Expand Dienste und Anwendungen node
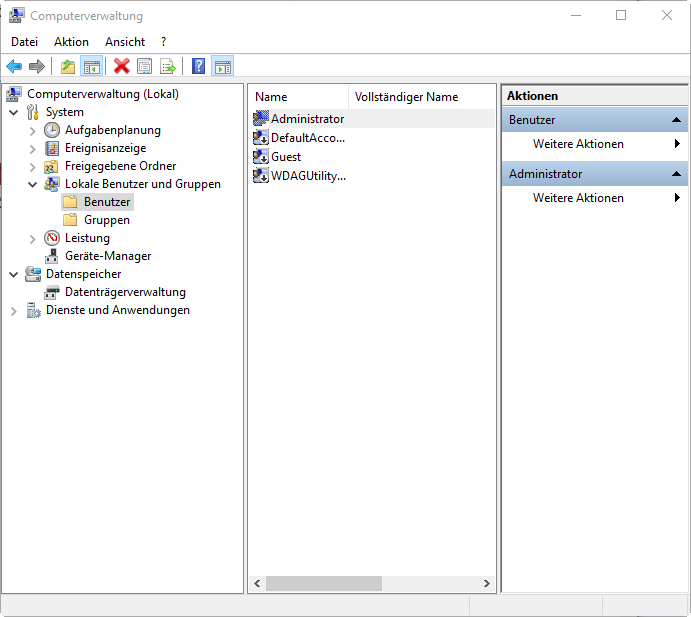 [x=13, y=311]
